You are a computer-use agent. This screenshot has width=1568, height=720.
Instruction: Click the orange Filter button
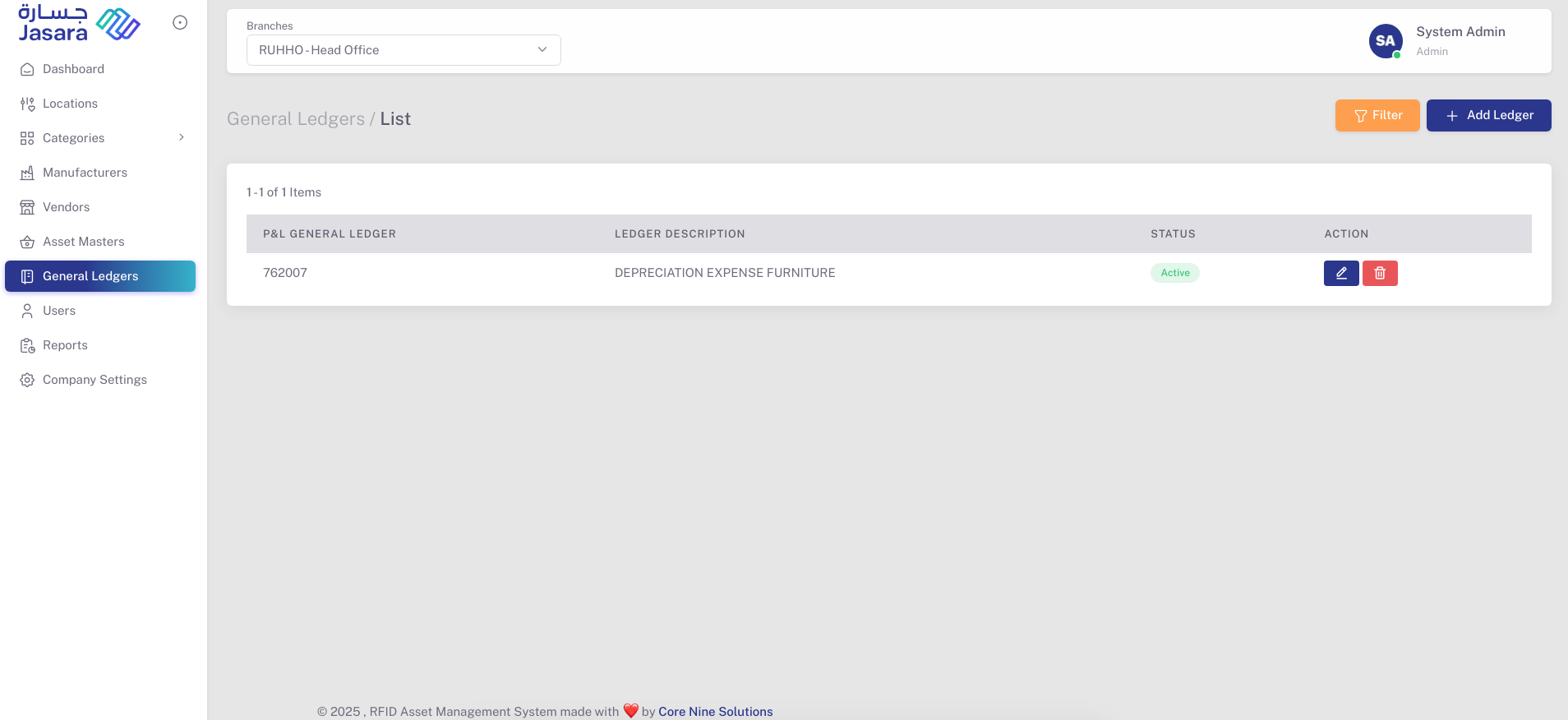coord(1377,115)
